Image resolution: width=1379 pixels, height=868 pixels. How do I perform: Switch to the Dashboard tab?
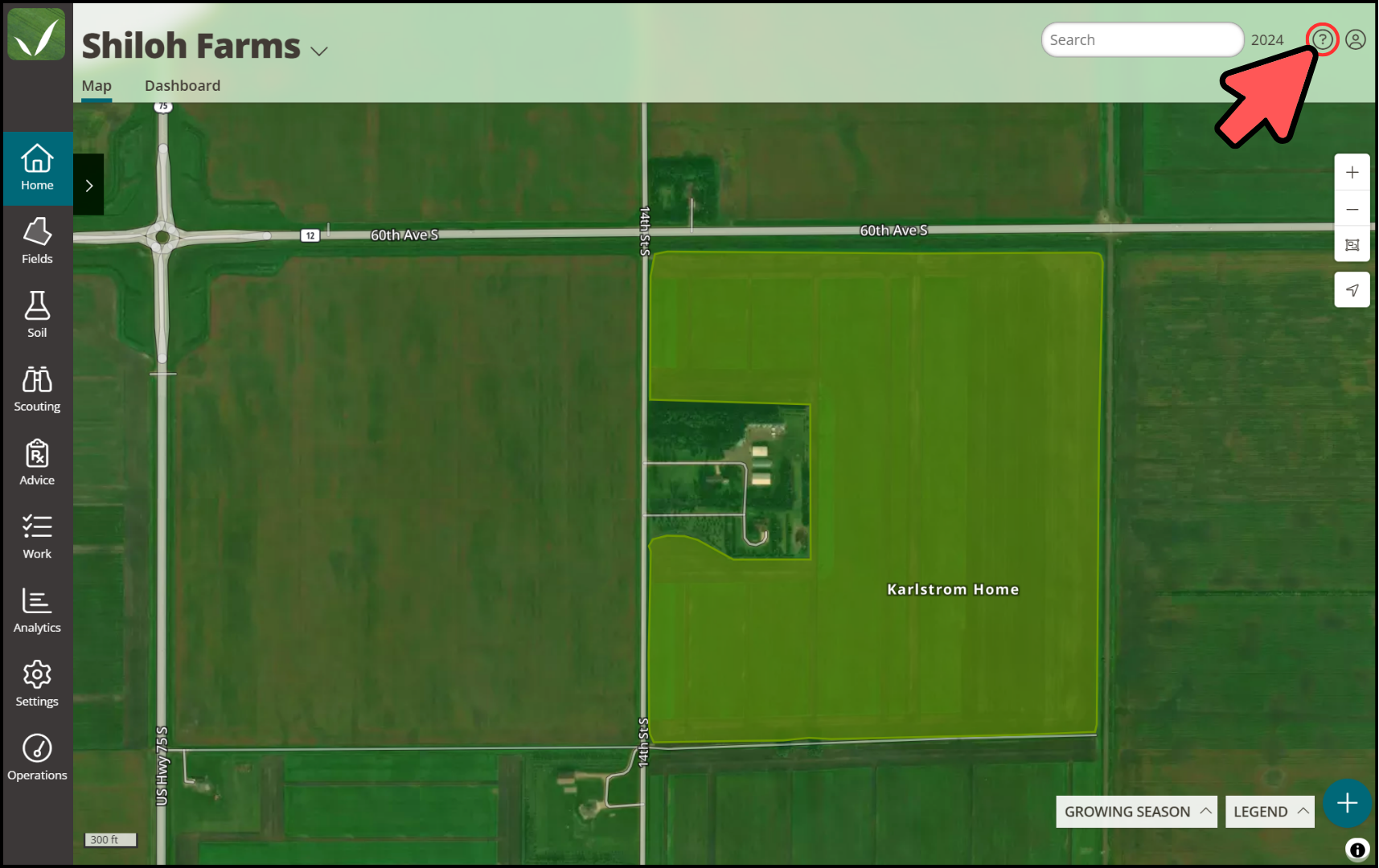coord(183,86)
